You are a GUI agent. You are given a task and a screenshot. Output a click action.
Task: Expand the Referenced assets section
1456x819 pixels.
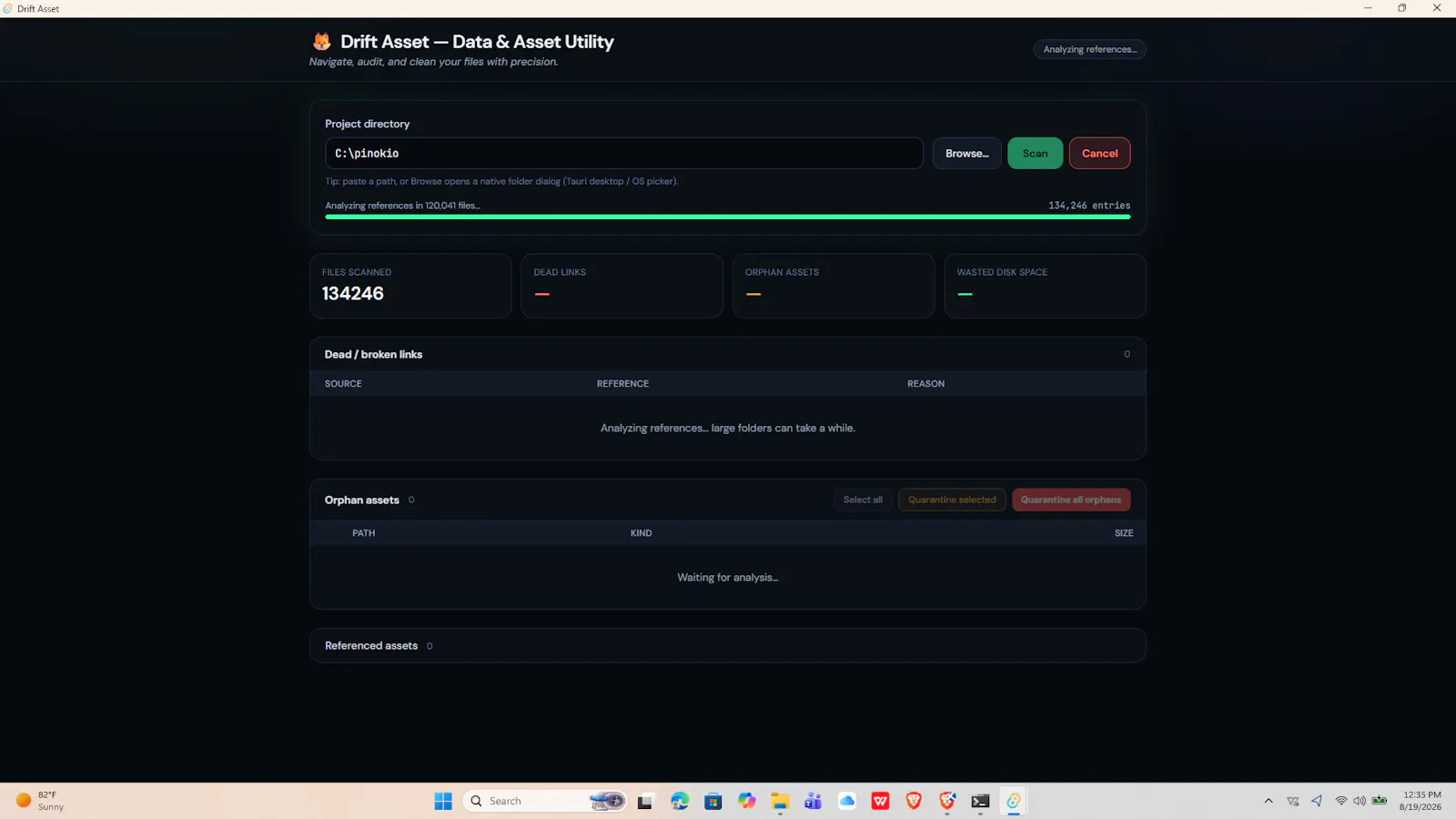(727, 645)
